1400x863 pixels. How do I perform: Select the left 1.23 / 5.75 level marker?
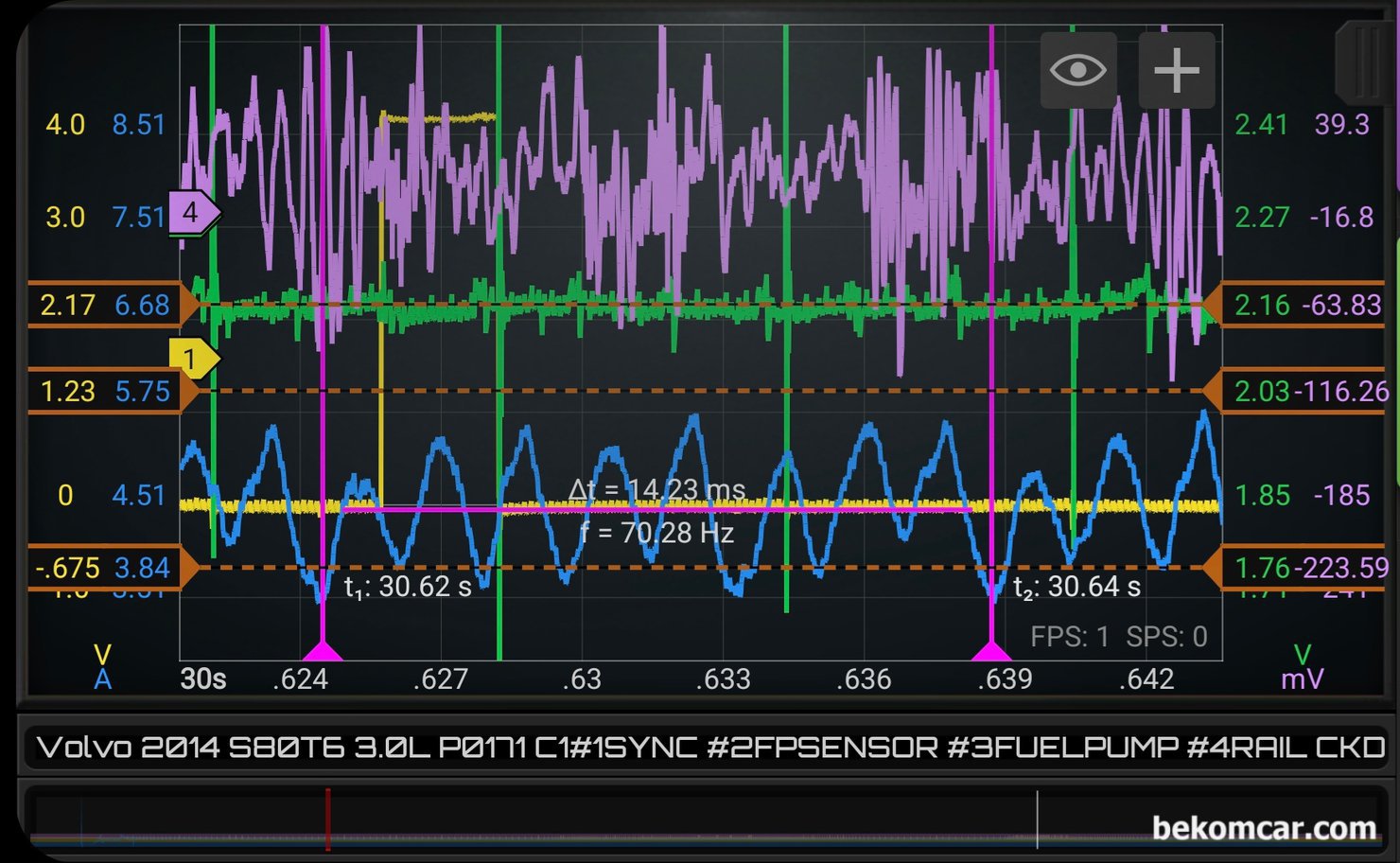(x=114, y=391)
